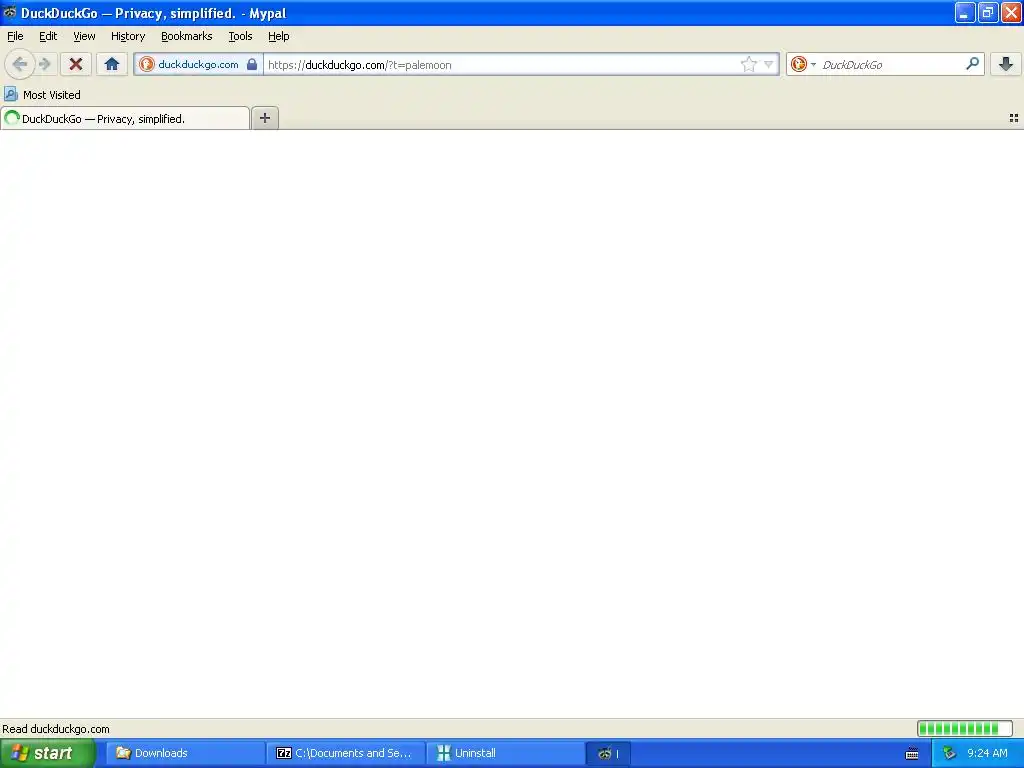Open the File menu

[x=15, y=36]
